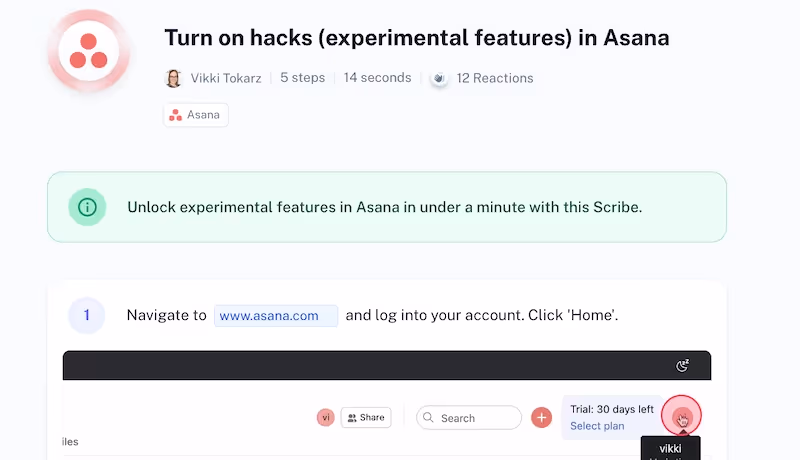Click the '14 seconds' label

pyautogui.click(x=378, y=78)
